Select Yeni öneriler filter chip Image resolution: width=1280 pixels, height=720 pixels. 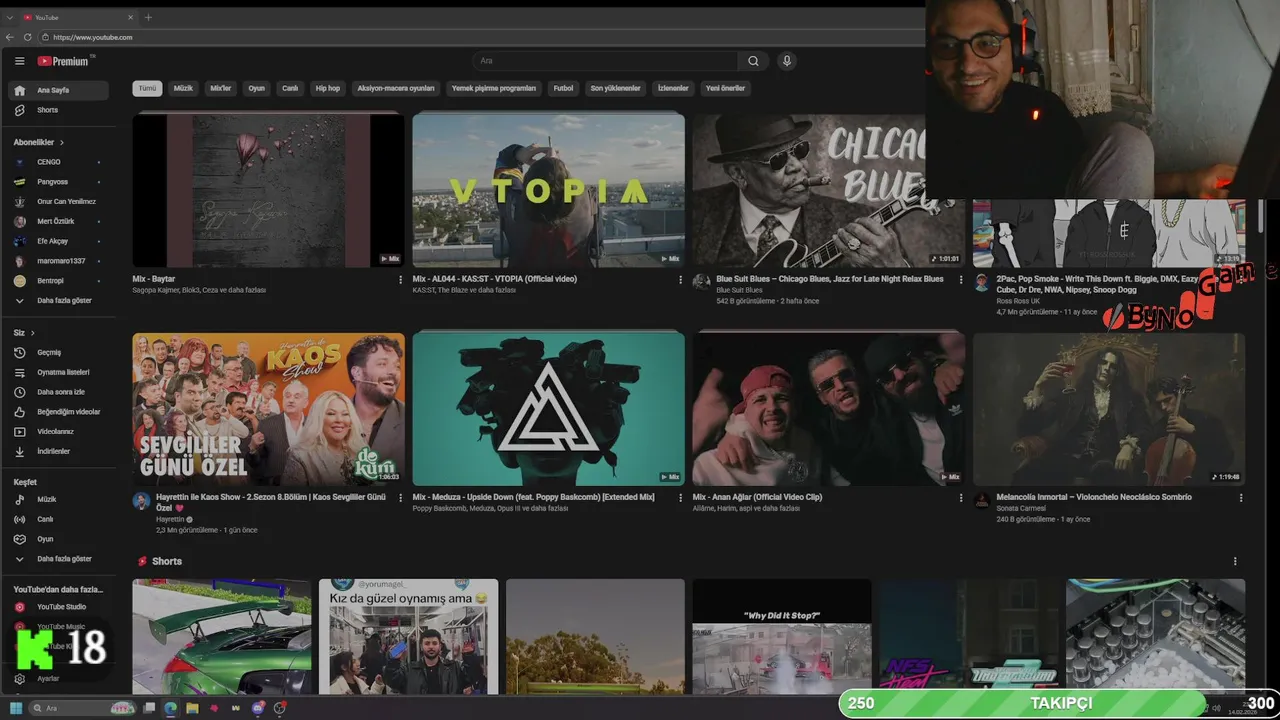[725, 88]
